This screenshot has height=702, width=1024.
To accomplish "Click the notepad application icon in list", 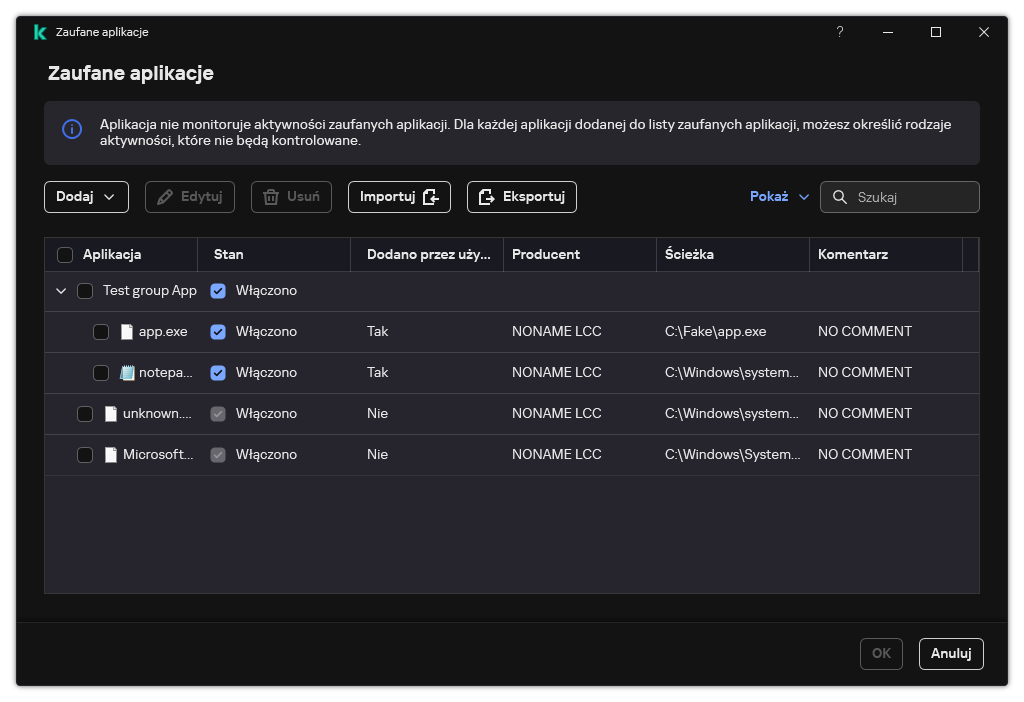I will [127, 373].
